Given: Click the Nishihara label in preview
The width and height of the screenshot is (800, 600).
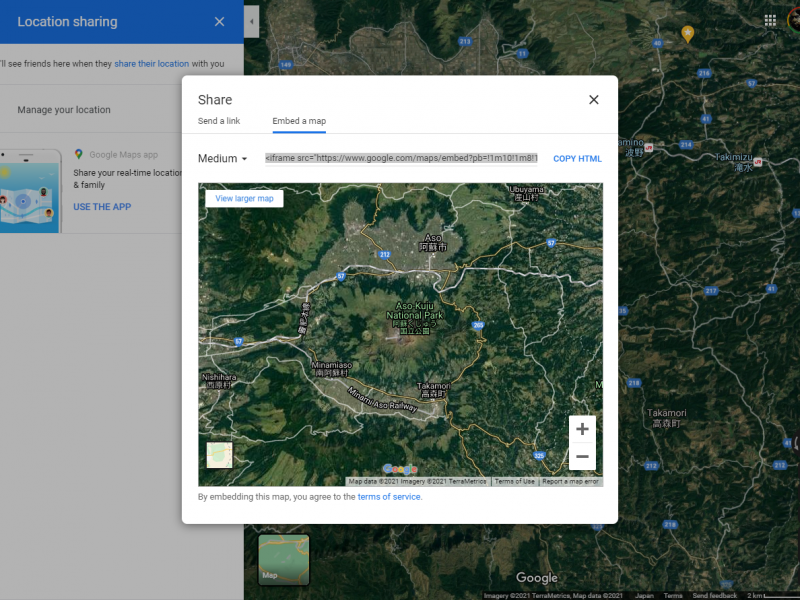Looking at the screenshot, I should coord(219,381).
